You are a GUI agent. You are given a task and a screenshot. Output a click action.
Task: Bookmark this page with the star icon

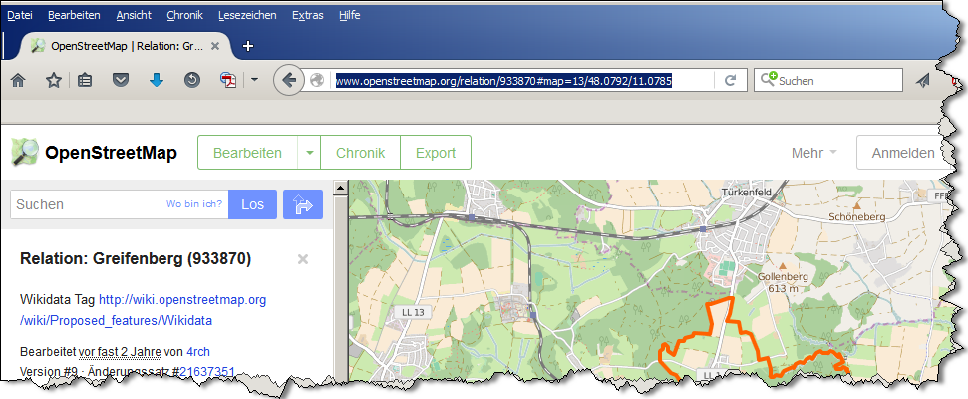click(x=54, y=80)
